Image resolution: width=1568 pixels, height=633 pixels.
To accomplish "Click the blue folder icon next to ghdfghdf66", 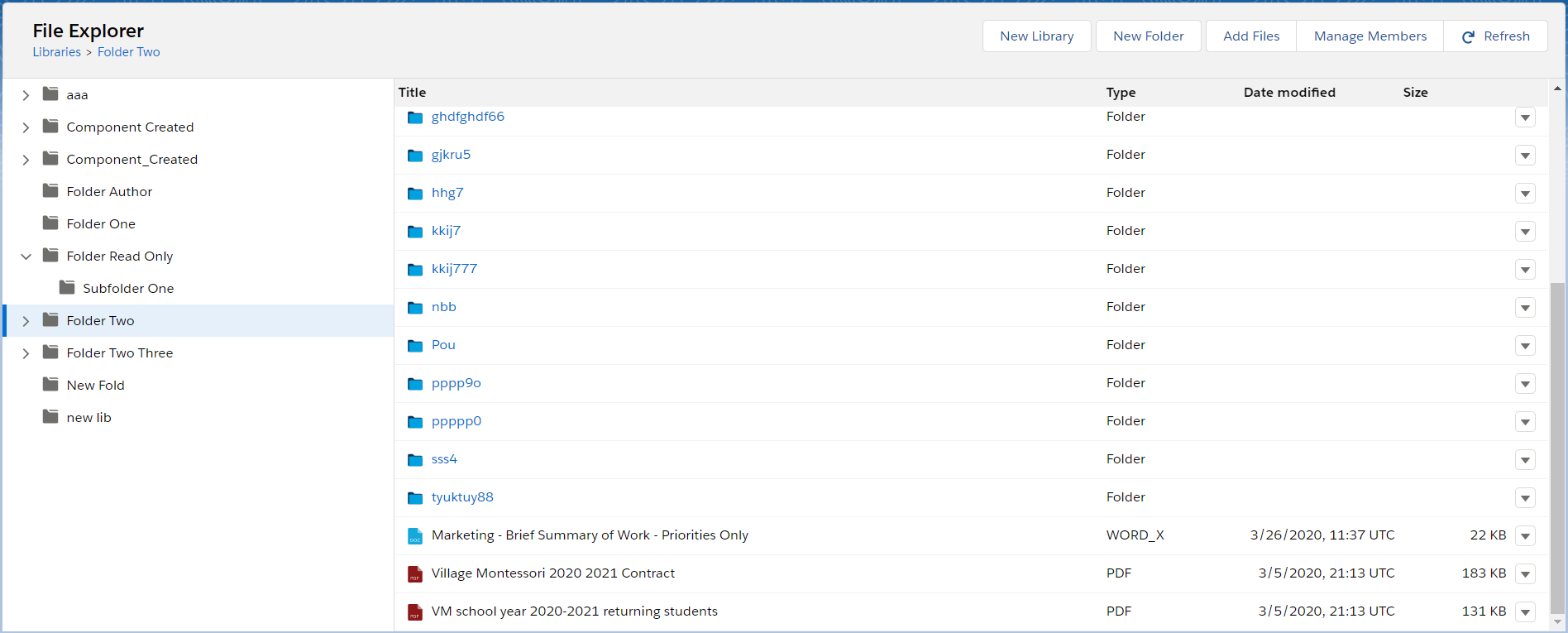I will (415, 117).
